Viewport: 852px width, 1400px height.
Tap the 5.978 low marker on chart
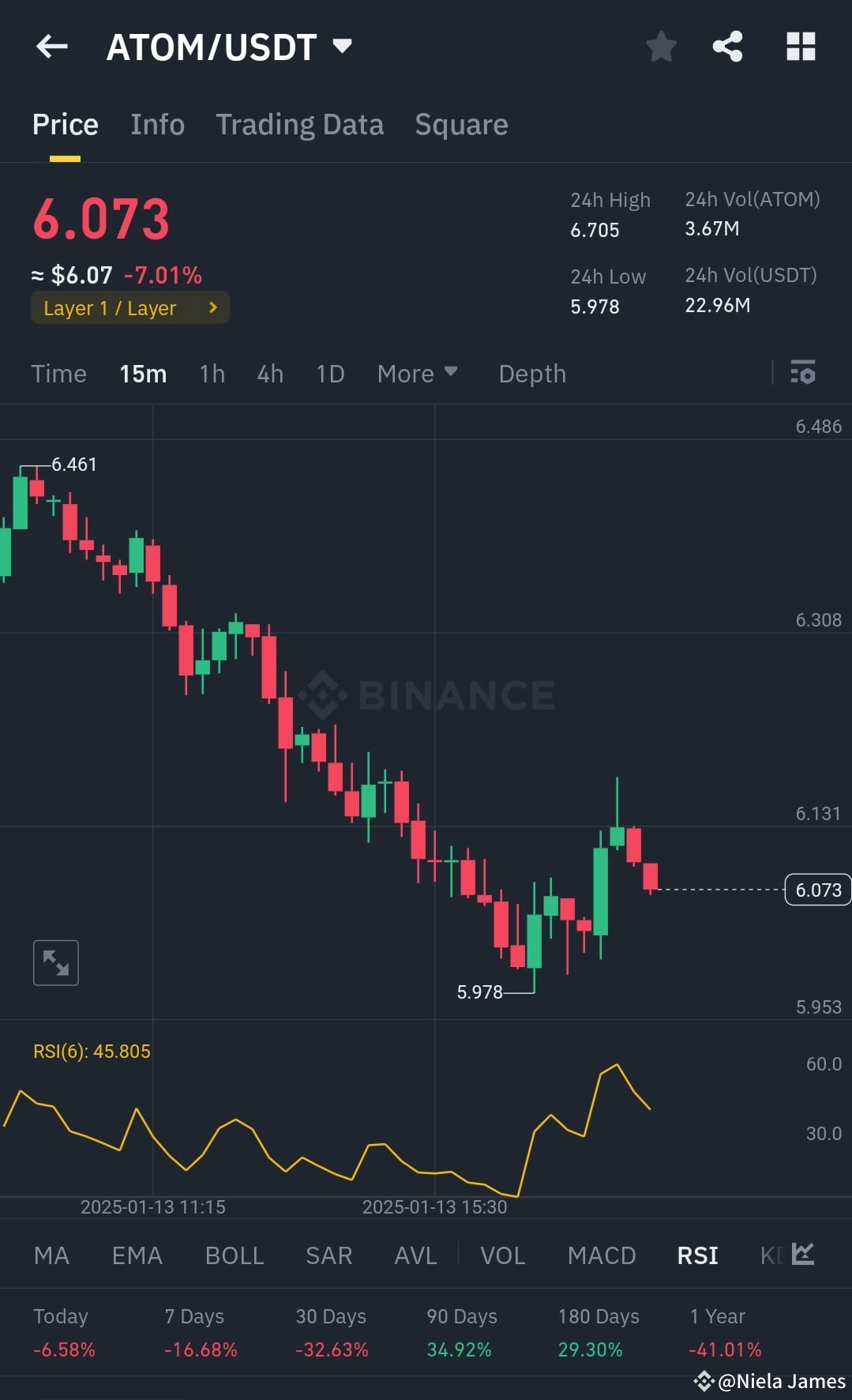pyautogui.click(x=479, y=992)
